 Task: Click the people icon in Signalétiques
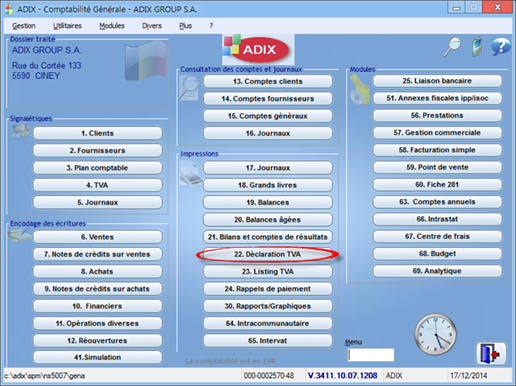20,131
